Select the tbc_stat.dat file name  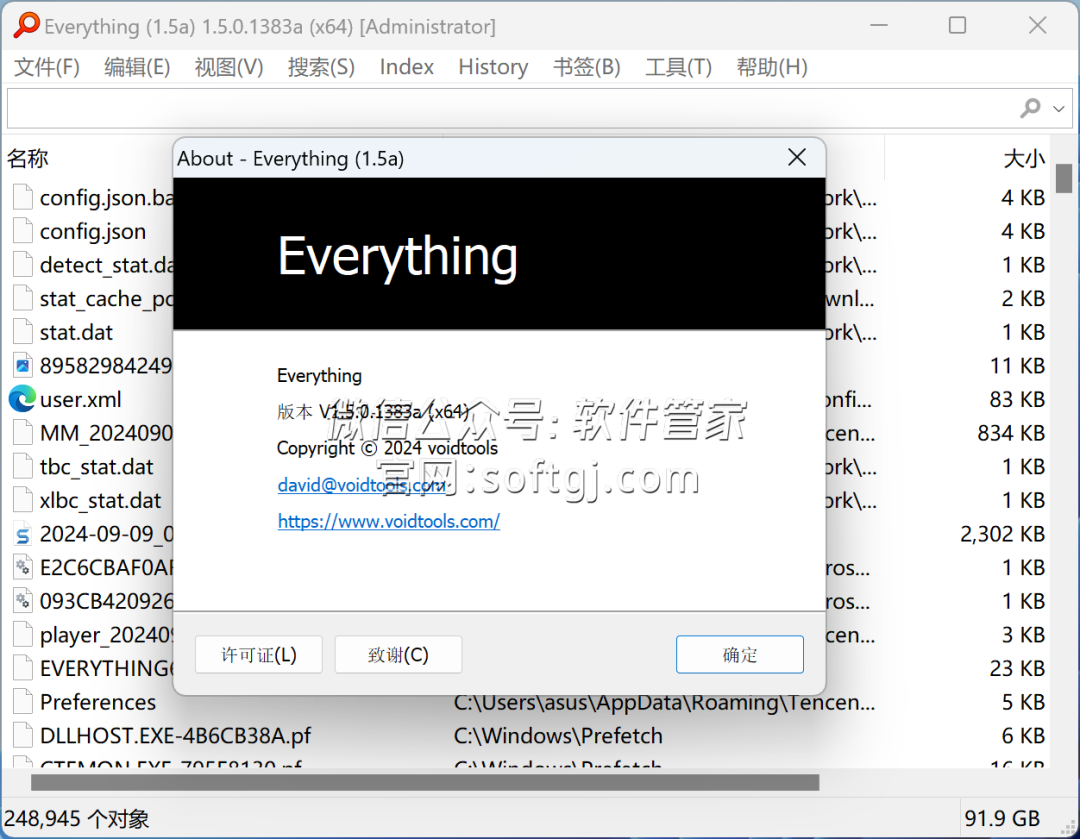[96, 467]
